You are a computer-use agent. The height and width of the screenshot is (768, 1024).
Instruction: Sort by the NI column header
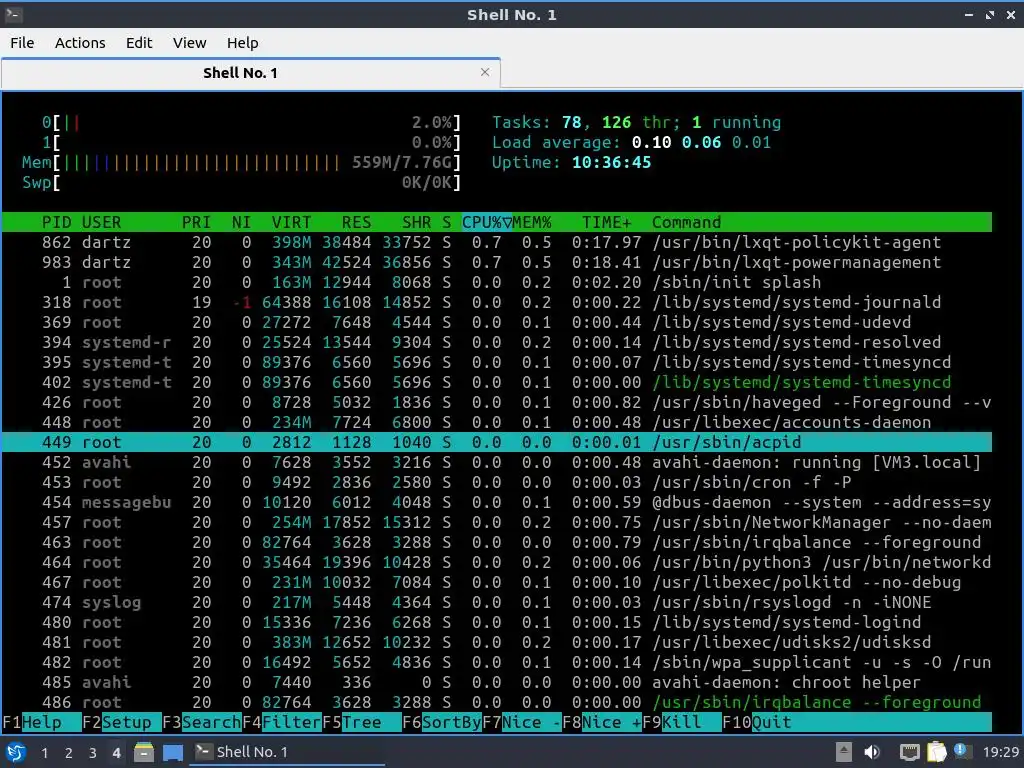point(241,222)
